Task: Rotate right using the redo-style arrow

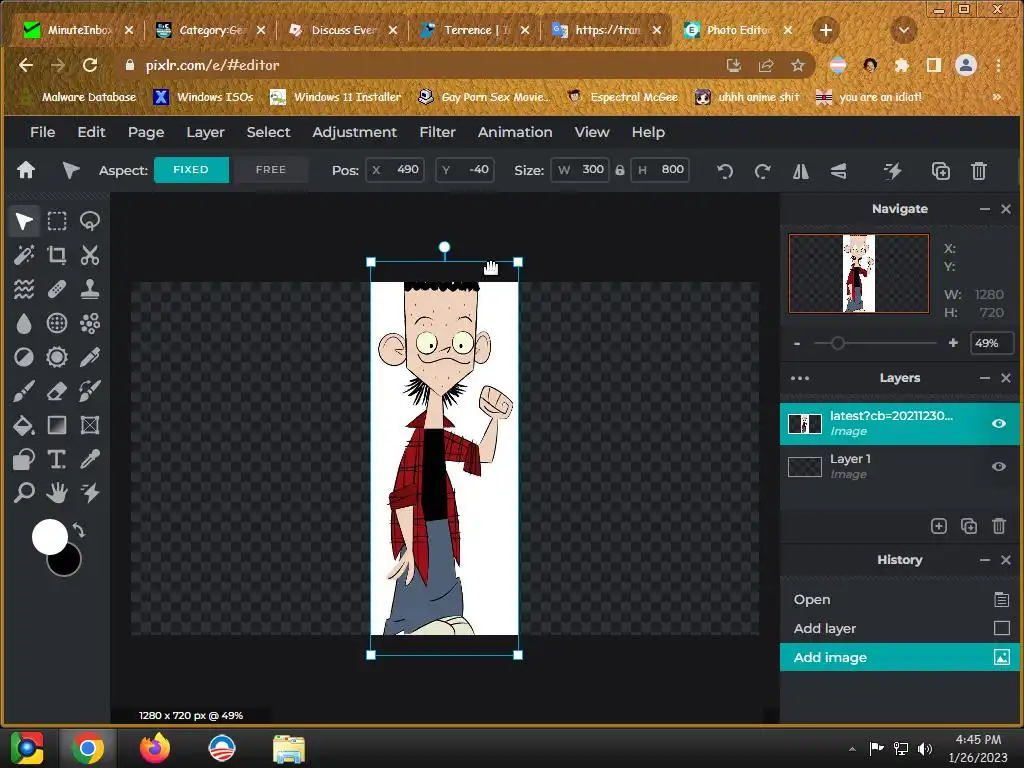Action: point(762,171)
